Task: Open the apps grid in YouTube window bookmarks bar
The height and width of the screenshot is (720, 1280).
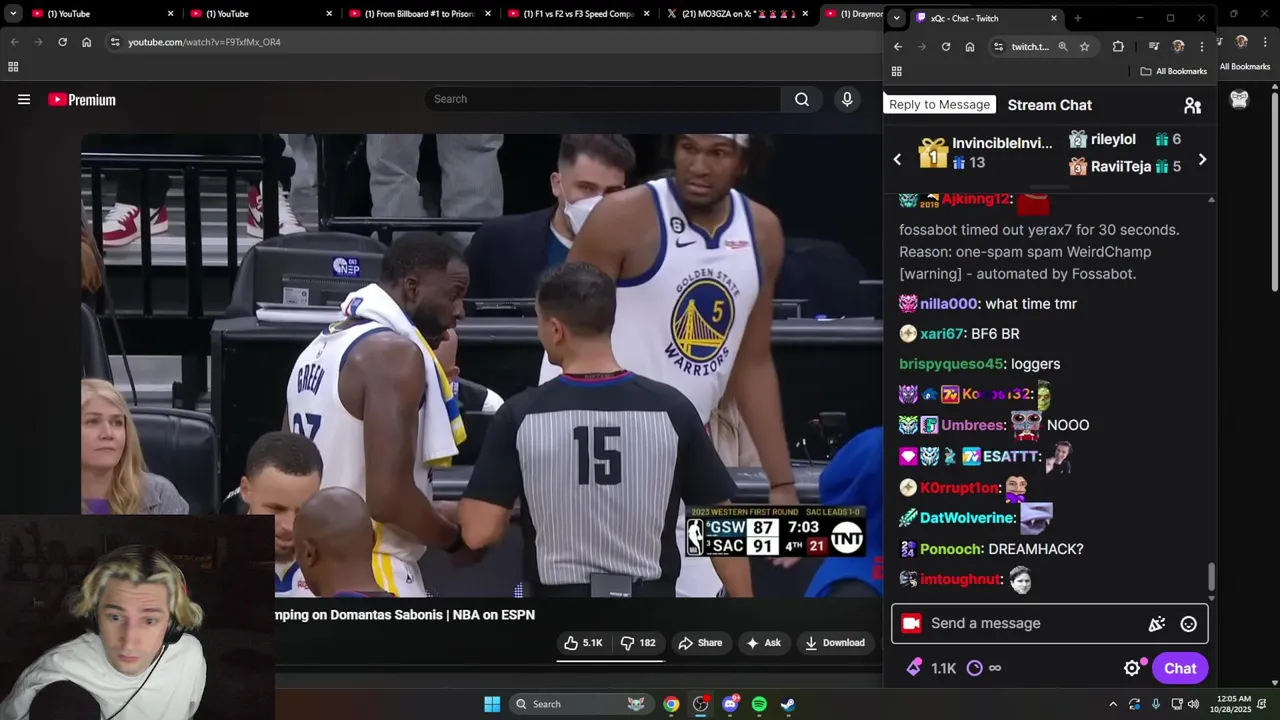Action: pos(13,67)
